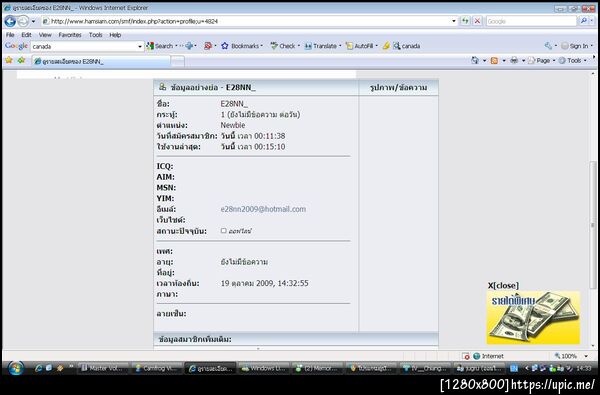Open the File menu

click(x=10, y=35)
